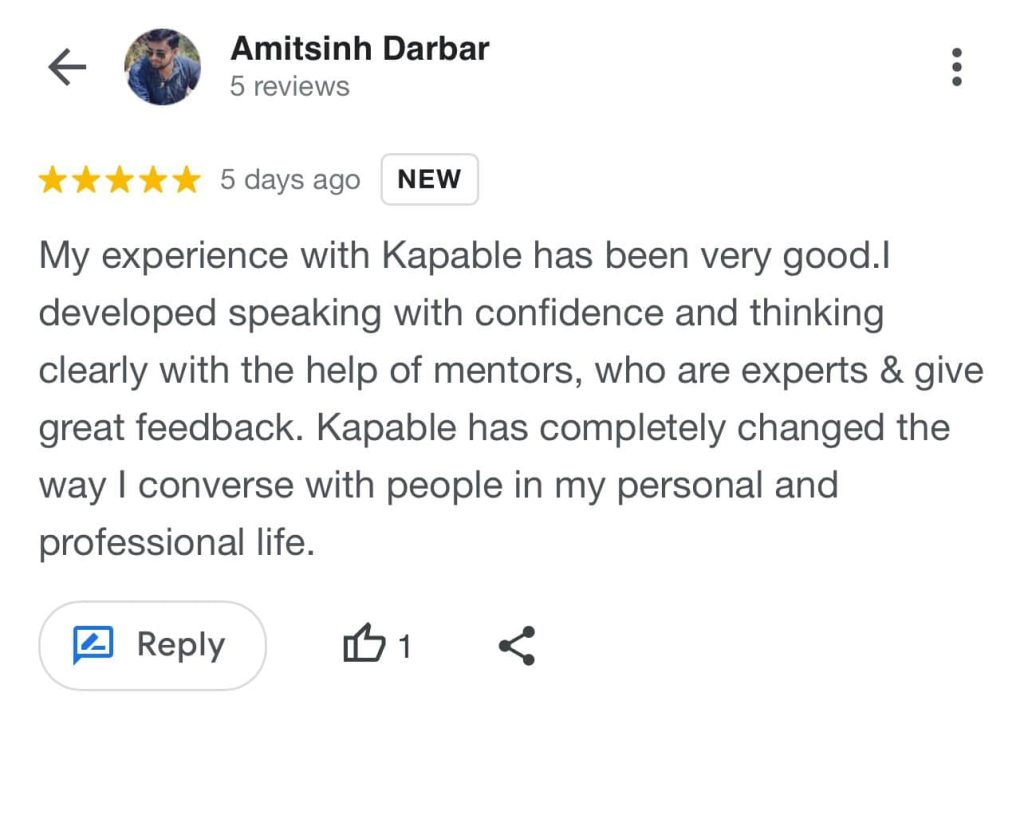Click the "professional life." final review line
This screenshot has width=1024, height=830.
(x=177, y=543)
